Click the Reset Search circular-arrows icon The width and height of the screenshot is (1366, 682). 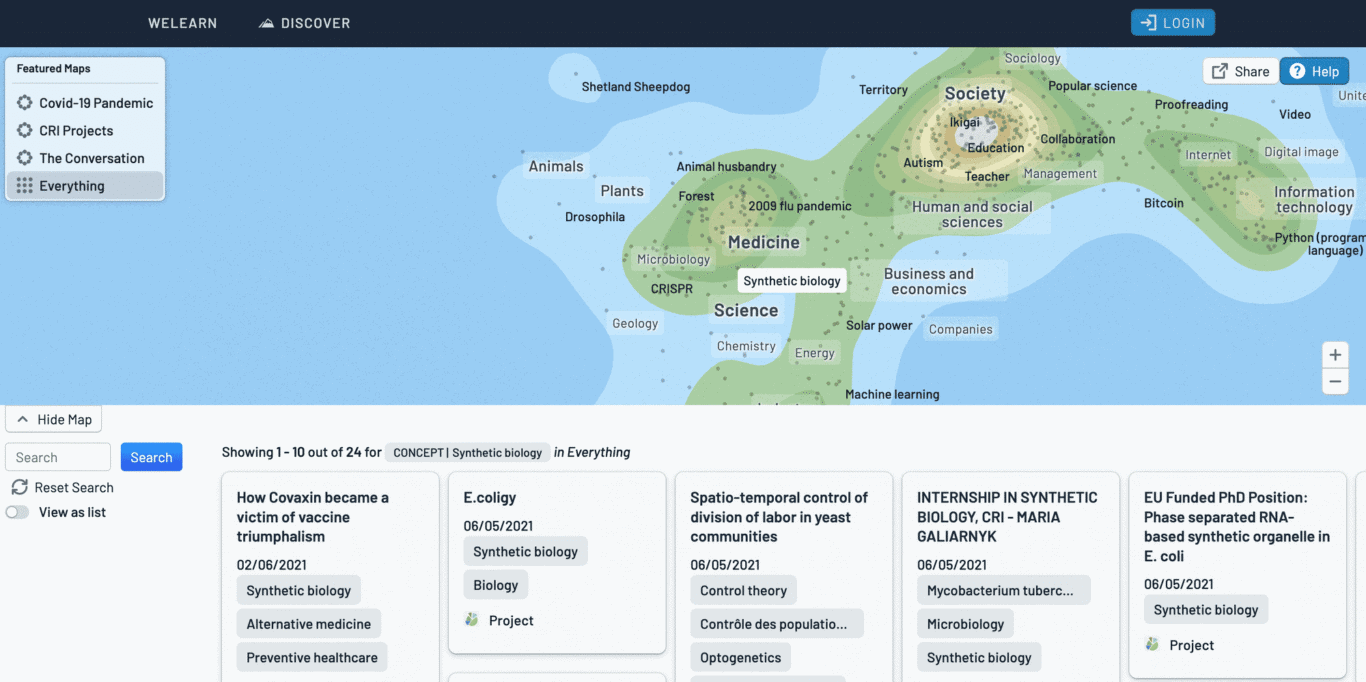tap(18, 487)
